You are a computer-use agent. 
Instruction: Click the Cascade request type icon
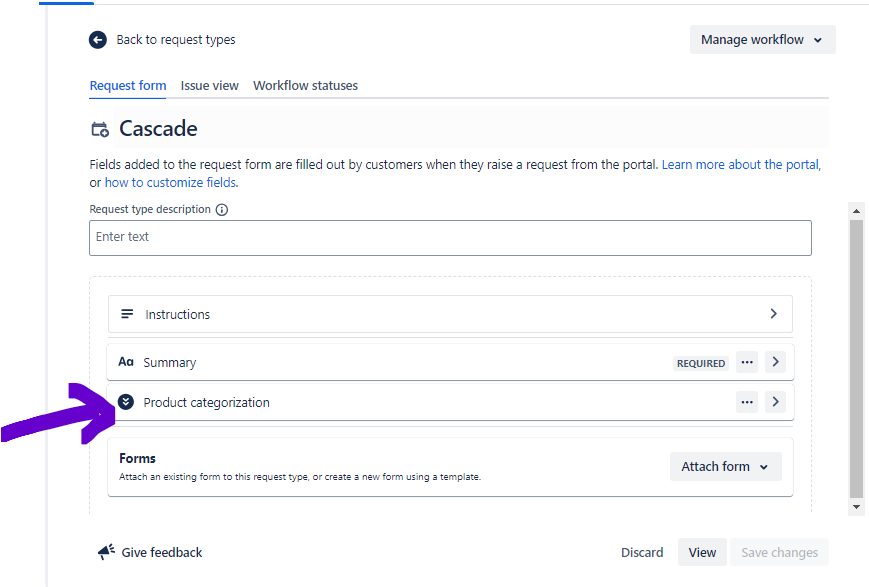click(x=100, y=129)
